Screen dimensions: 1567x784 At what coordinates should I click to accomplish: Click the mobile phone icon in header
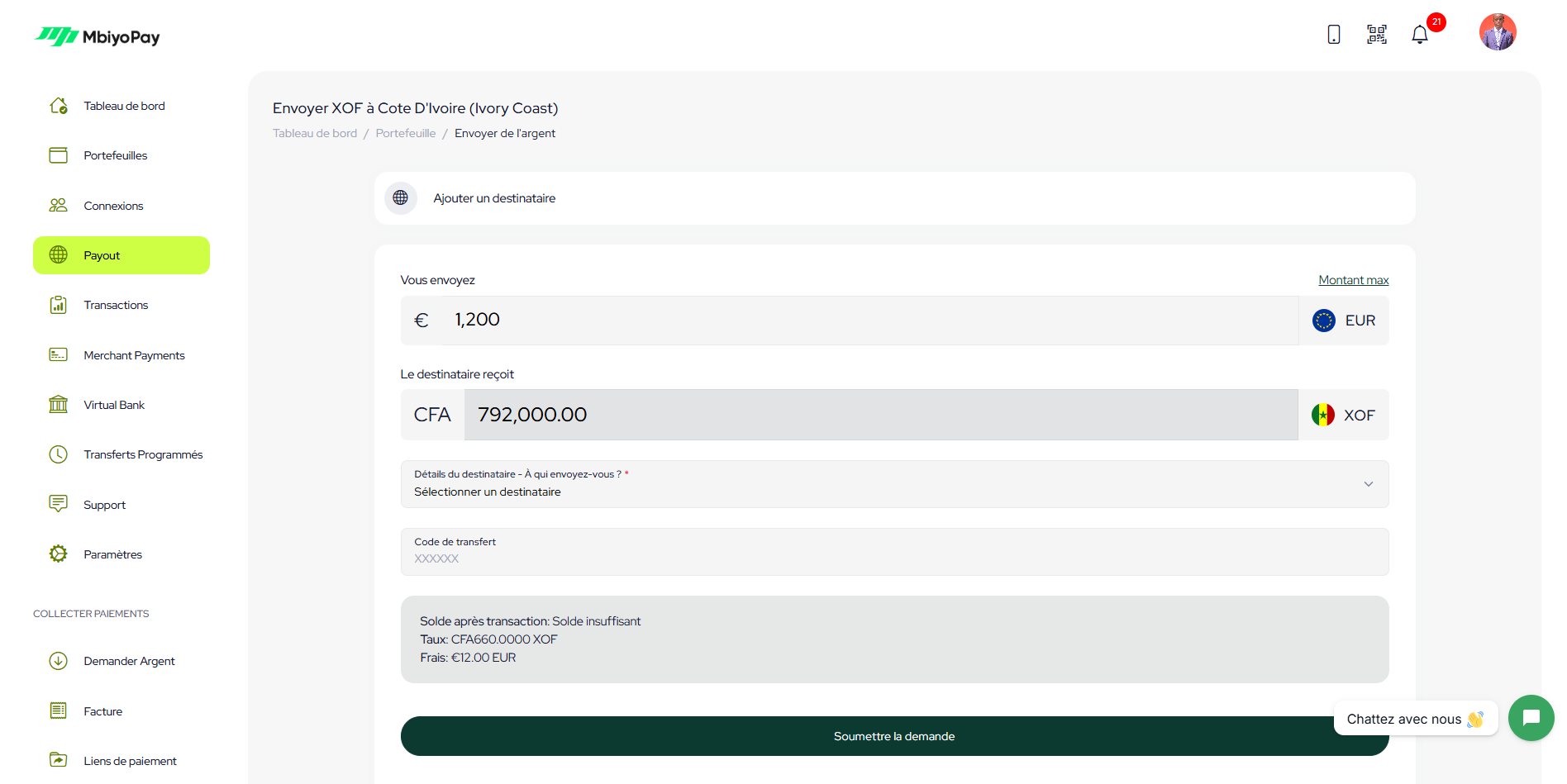point(1333,34)
